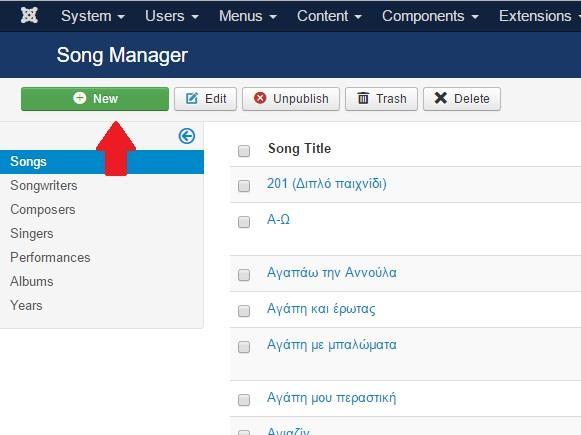Open song Αγάπη και έρωτας
Image resolution: width=581 pixels, height=435 pixels.
point(321,309)
